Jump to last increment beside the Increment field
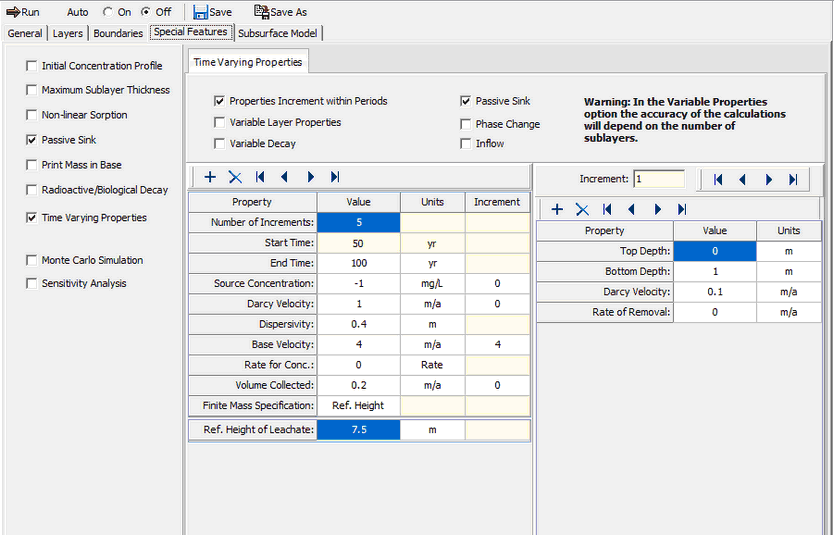 (793, 180)
